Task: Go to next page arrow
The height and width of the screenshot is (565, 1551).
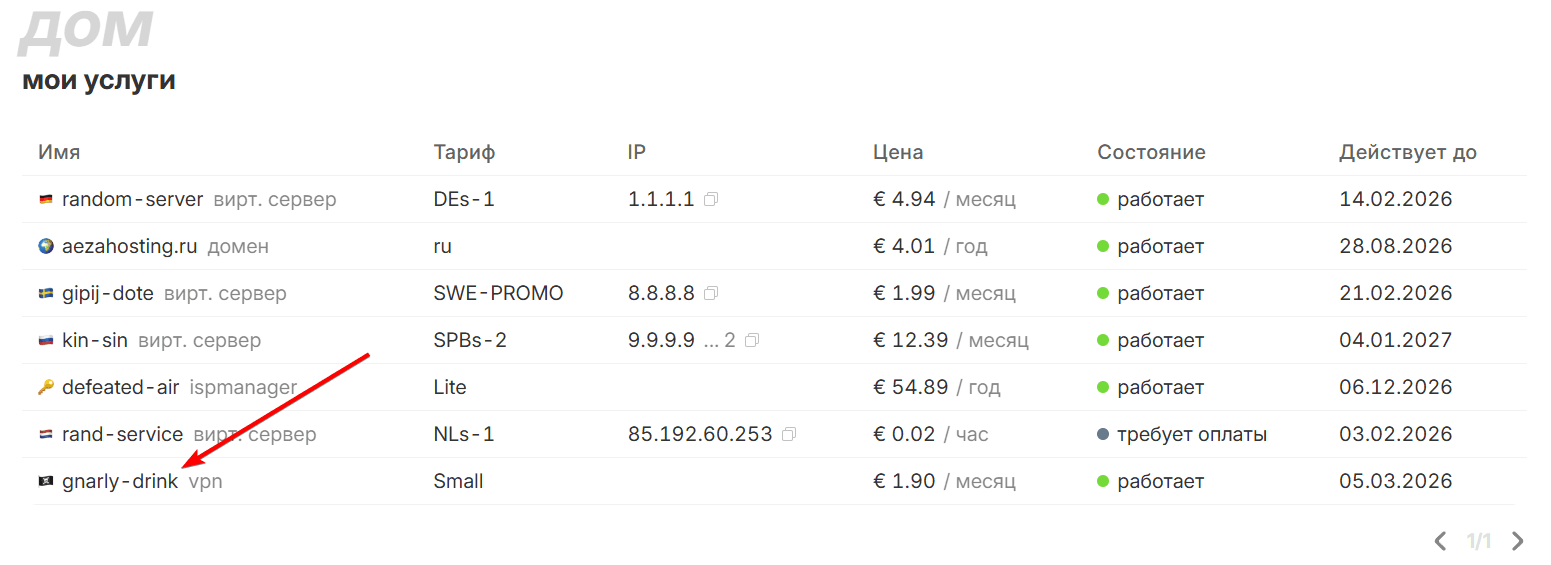Action: 1518,542
